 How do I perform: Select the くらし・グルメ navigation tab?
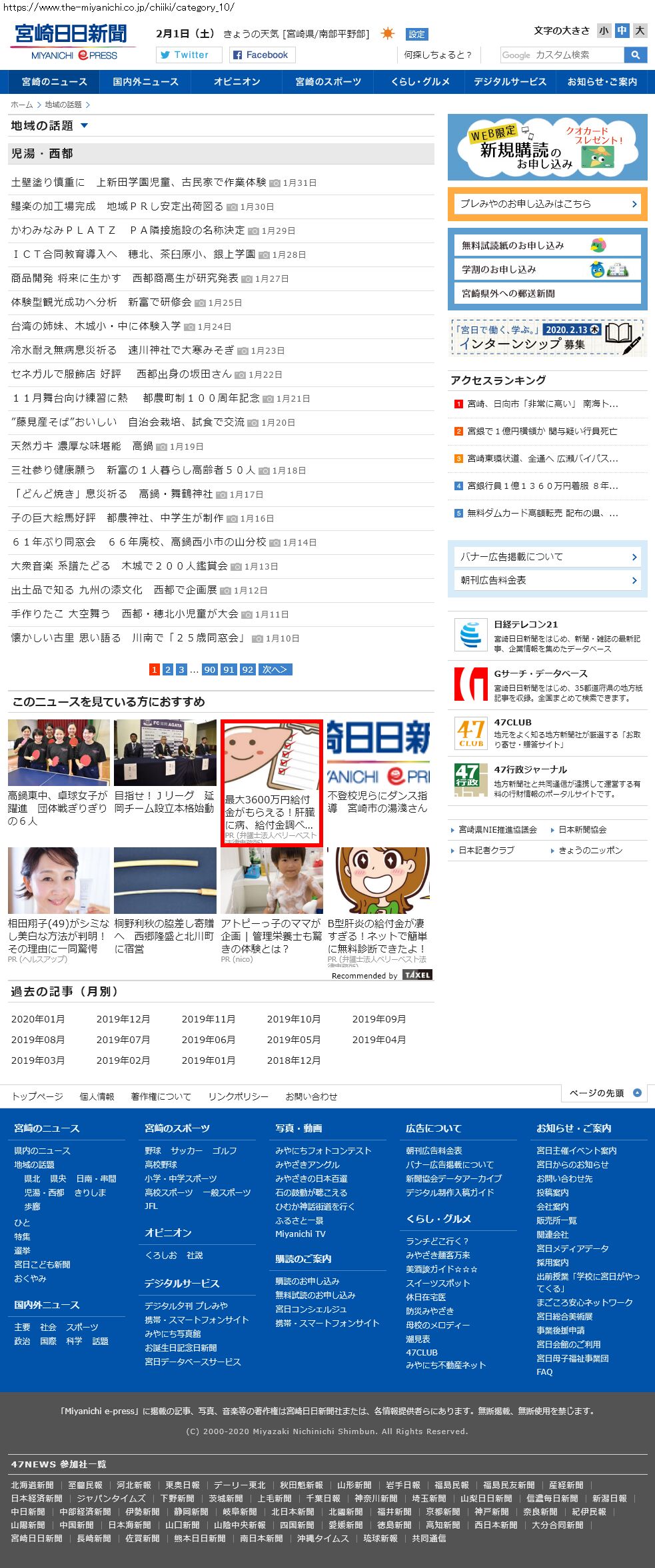tap(420, 82)
